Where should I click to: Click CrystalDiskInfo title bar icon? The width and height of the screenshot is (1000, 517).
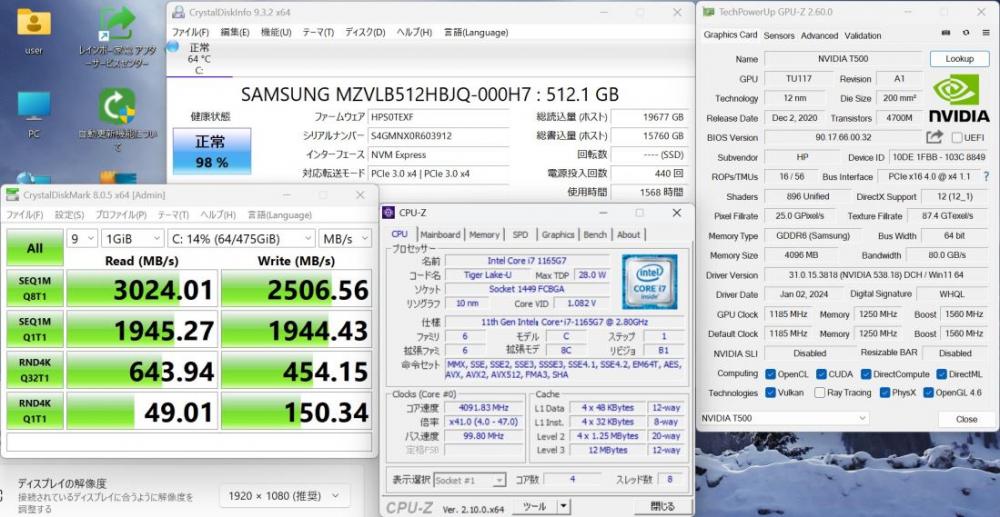(179, 12)
